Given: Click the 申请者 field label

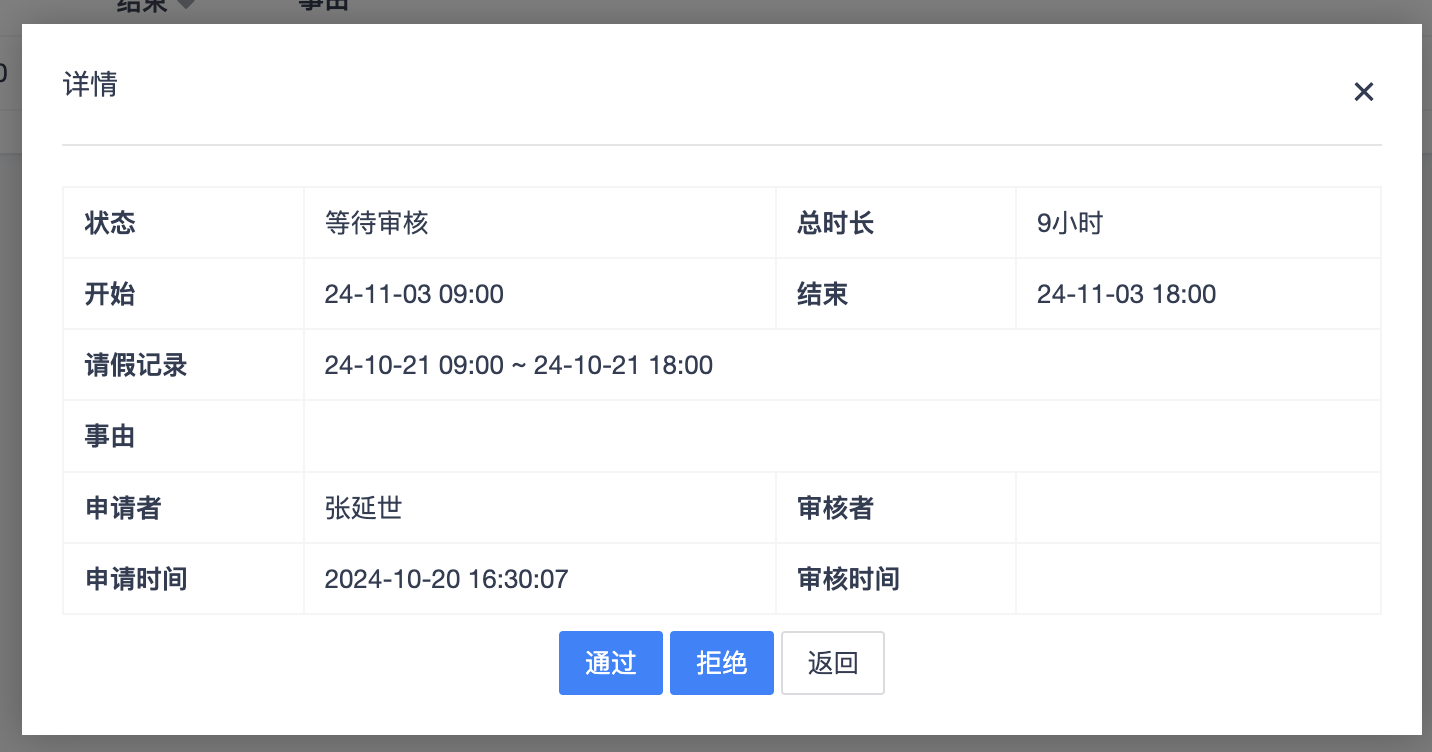Looking at the screenshot, I should point(123,508).
